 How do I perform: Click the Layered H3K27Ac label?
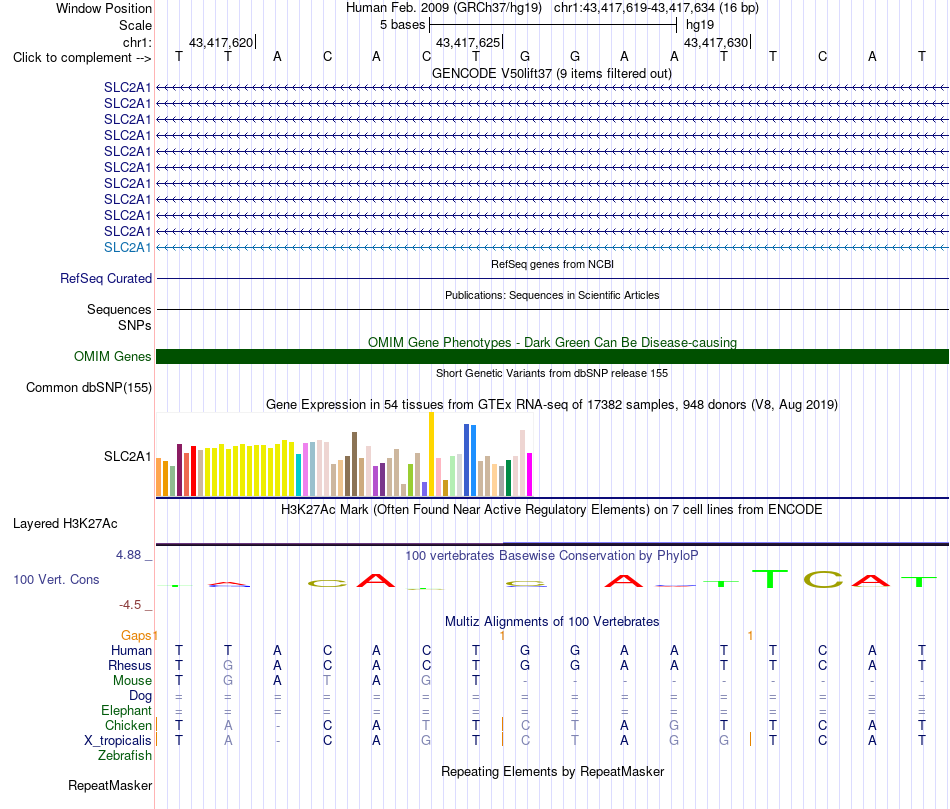point(65,524)
